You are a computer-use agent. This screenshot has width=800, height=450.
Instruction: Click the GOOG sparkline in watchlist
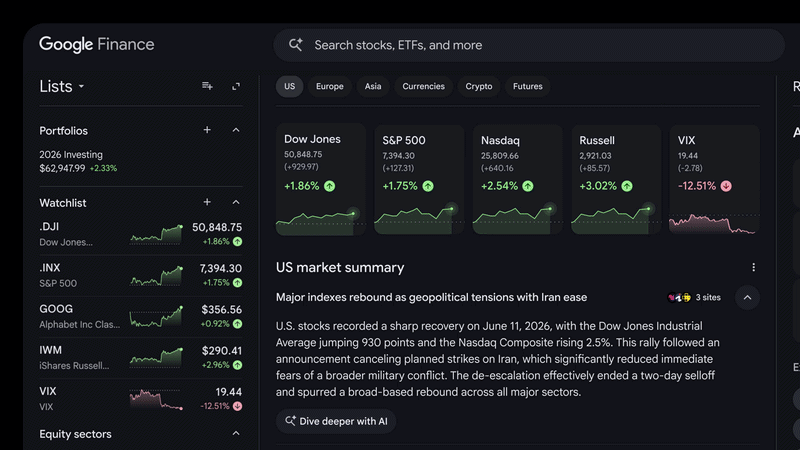[156, 316]
